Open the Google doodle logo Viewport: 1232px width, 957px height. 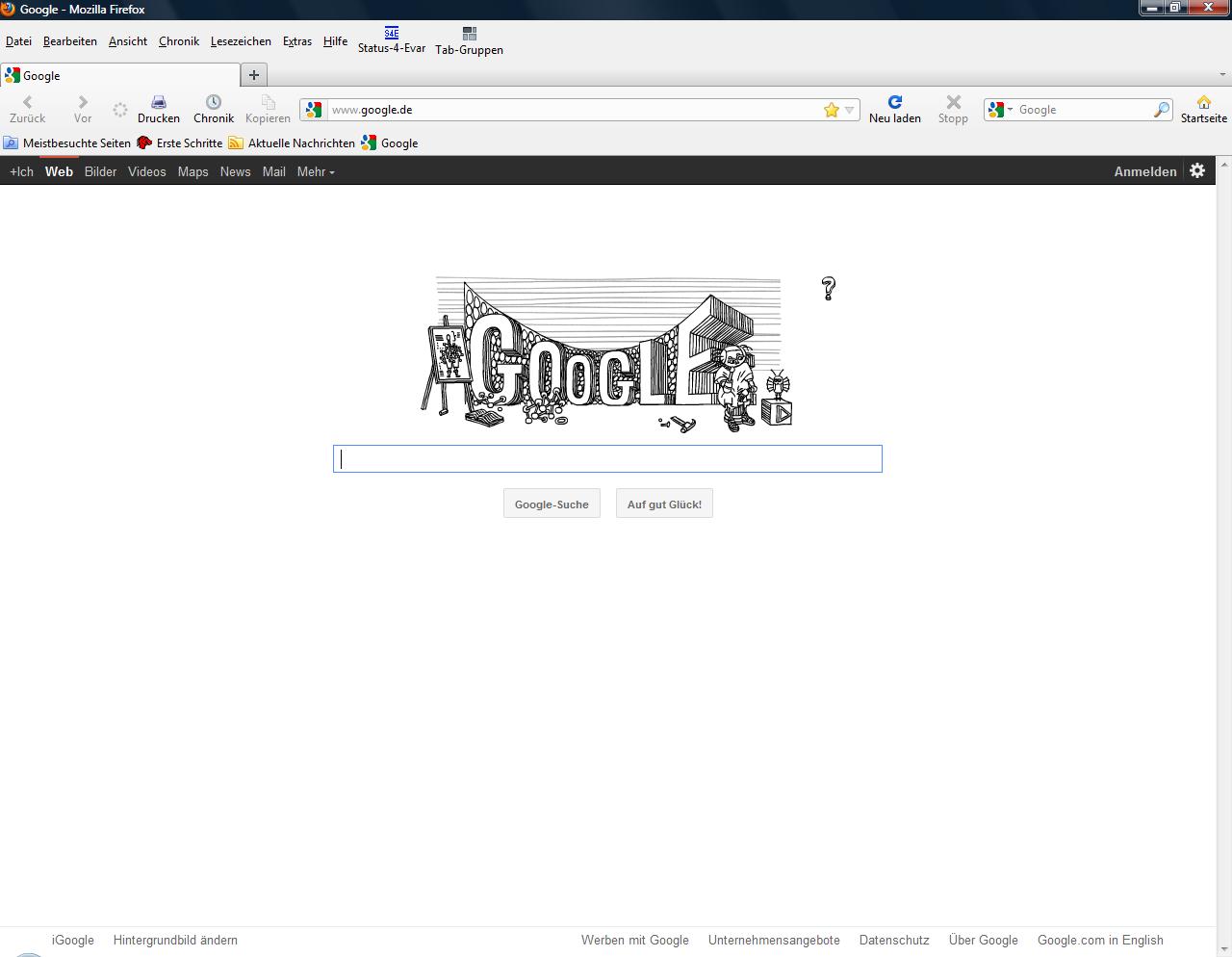pyautogui.click(x=606, y=355)
